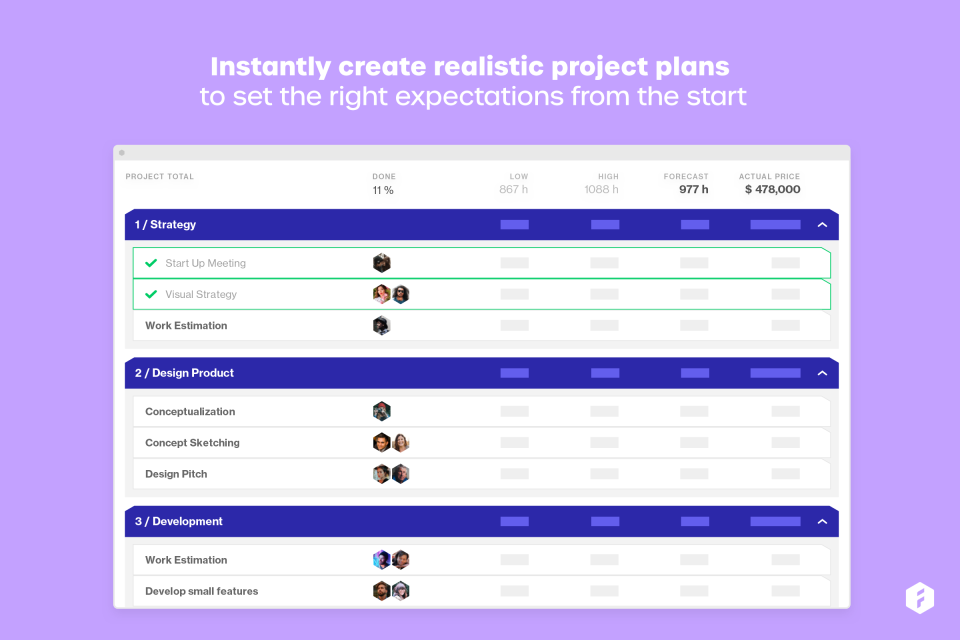This screenshot has width=960, height=640.
Task: Click second avatar on Develop small features
Action: (401, 591)
